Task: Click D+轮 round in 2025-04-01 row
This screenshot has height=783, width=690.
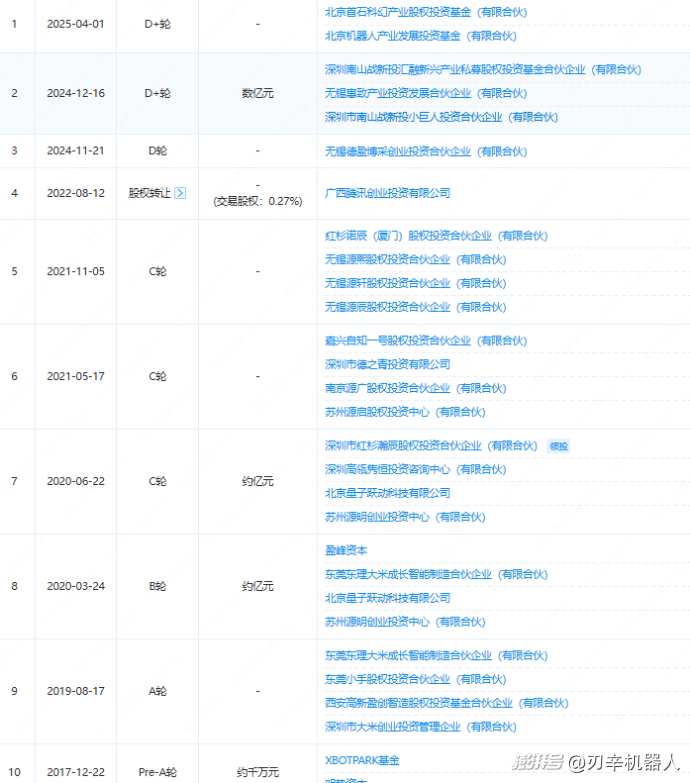Action: click(x=157, y=24)
